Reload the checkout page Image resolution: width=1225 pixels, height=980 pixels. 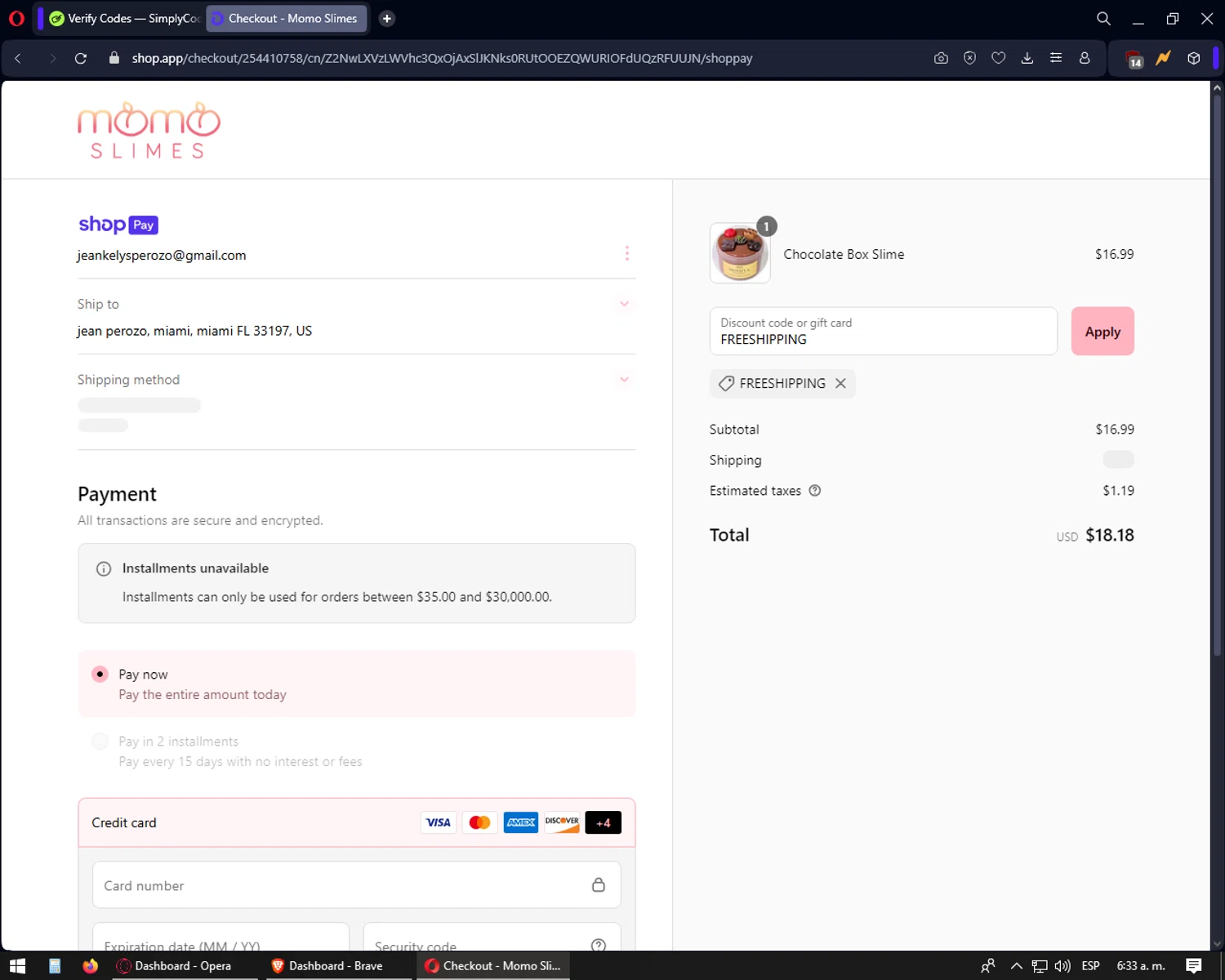[x=81, y=58]
